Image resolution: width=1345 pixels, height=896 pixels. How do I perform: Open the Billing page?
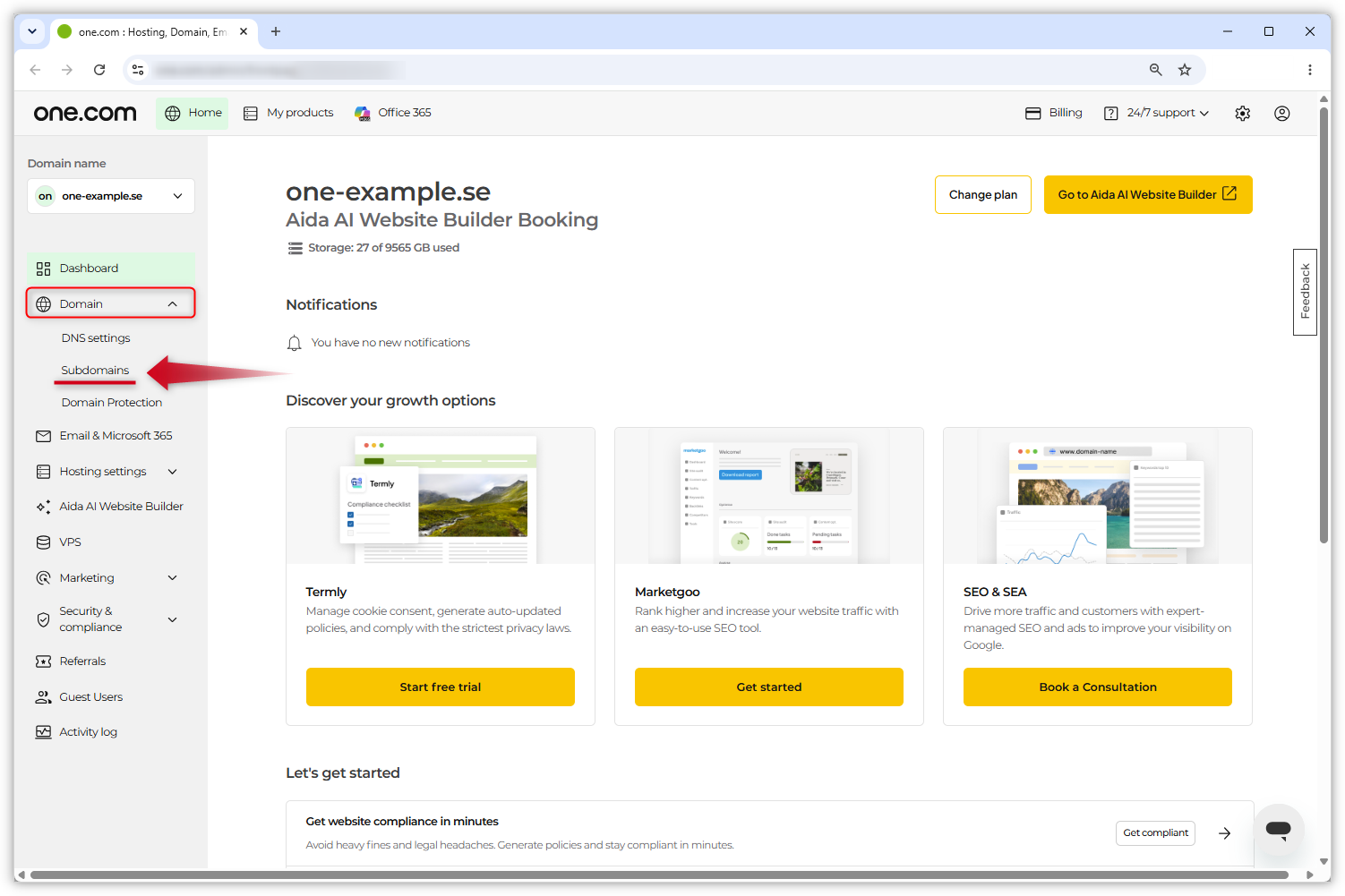pos(1054,113)
